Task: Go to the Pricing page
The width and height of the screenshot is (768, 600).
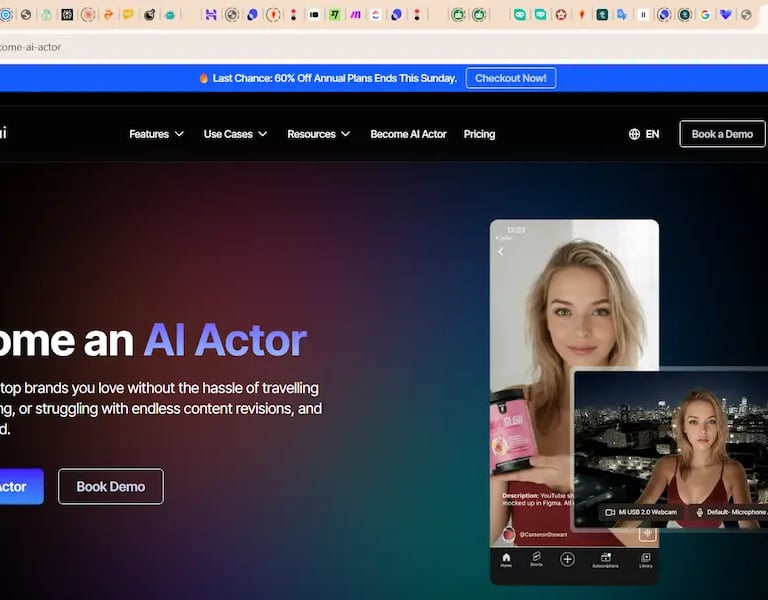Action: point(479,134)
